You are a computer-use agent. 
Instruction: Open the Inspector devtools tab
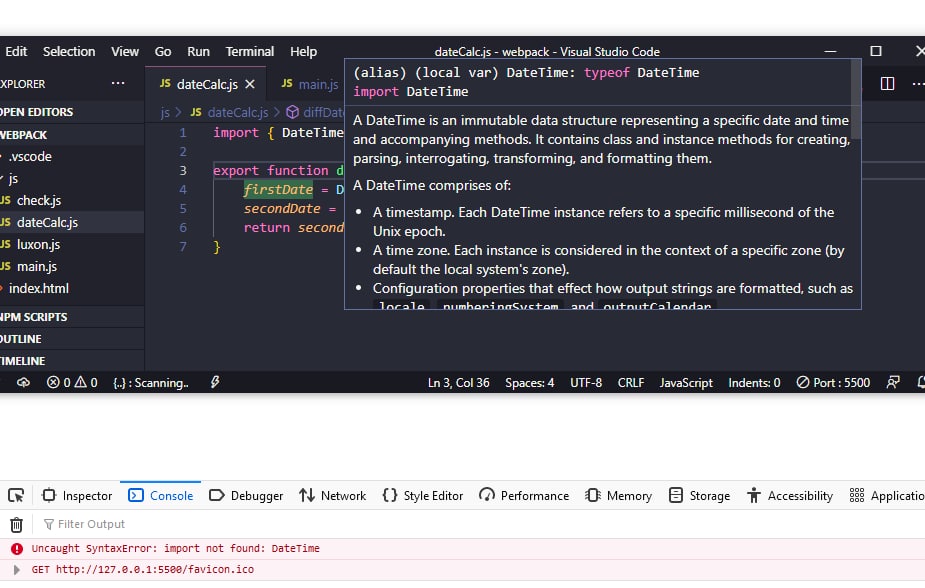(77, 495)
